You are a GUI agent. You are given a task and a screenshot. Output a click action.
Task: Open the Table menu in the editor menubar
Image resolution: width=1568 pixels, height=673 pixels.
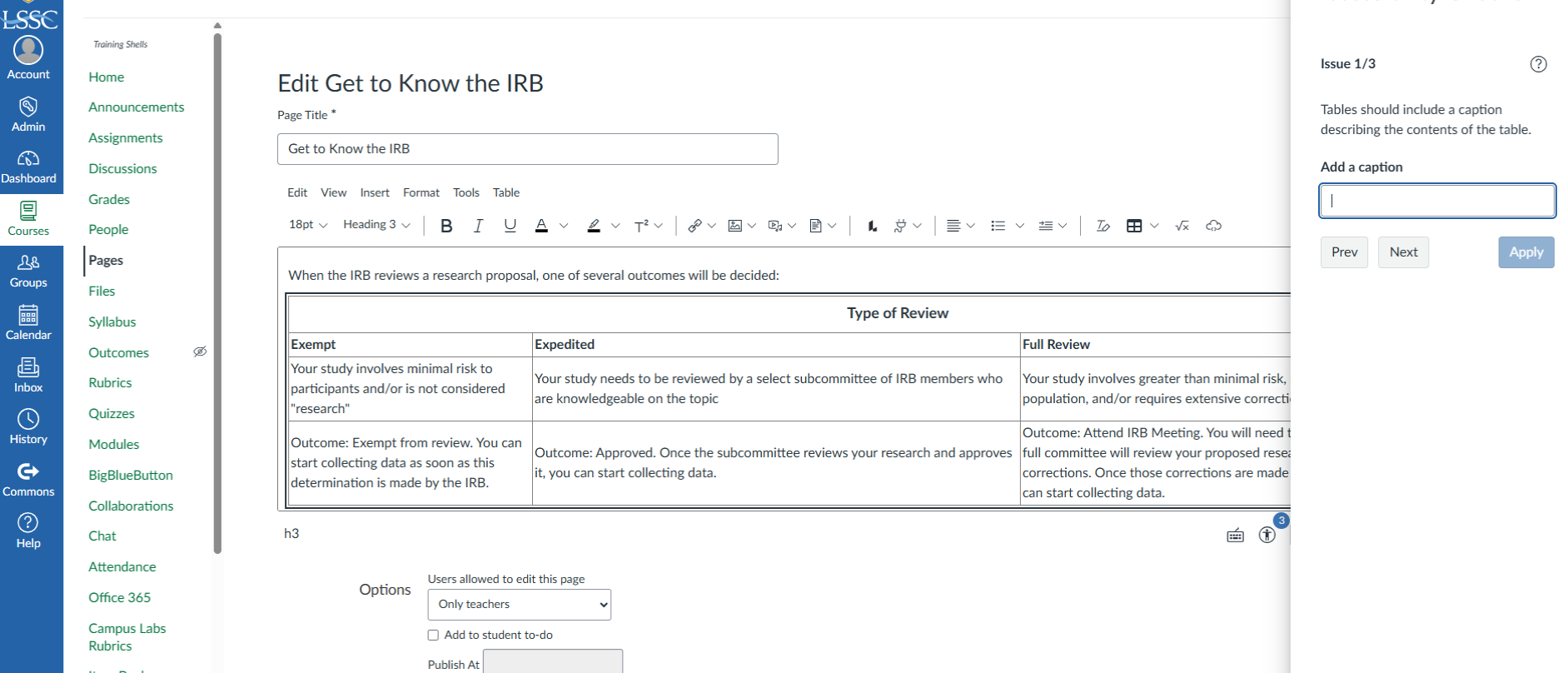[505, 192]
